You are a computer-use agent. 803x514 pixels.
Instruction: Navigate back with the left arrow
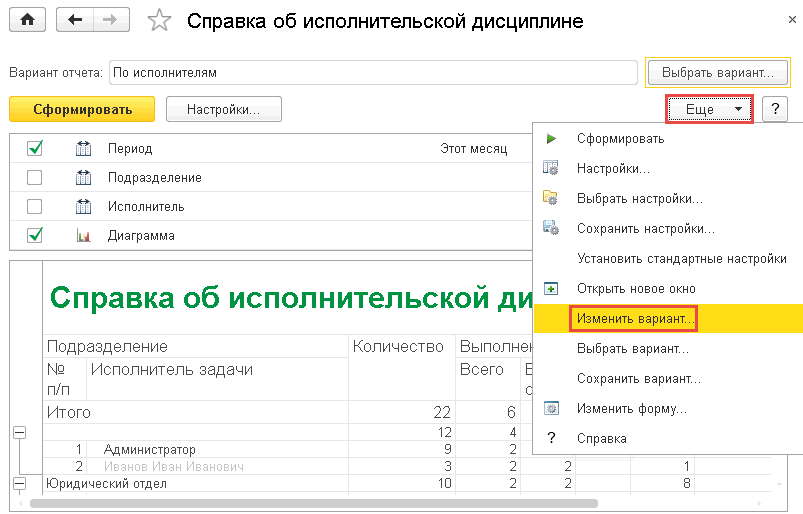[x=75, y=20]
